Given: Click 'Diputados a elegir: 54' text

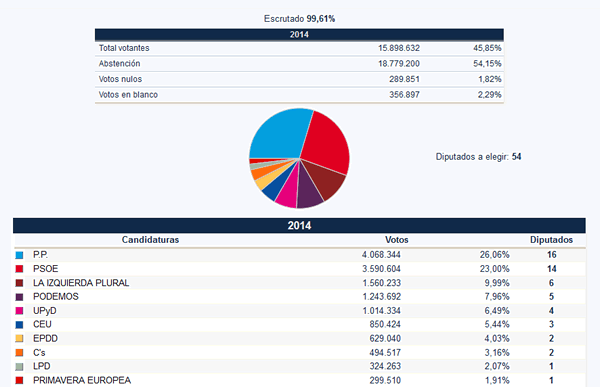Looking at the screenshot, I should click(478, 157).
